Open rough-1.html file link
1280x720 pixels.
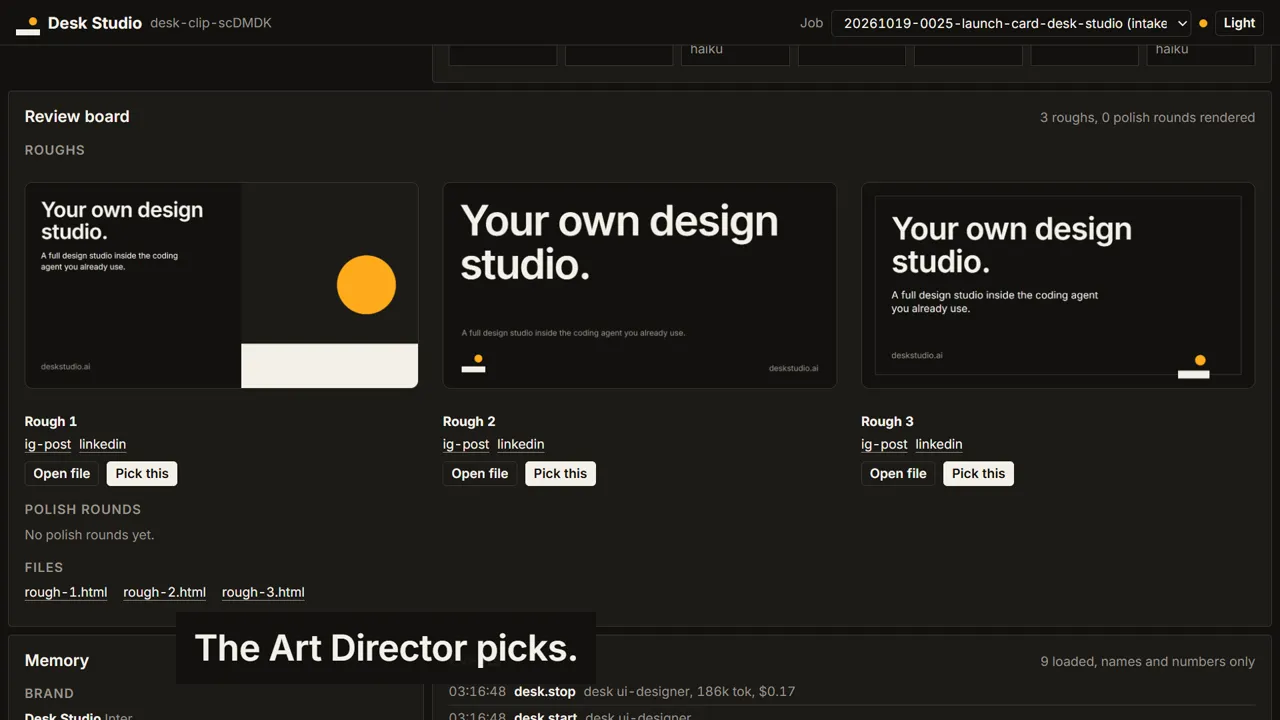pos(66,592)
